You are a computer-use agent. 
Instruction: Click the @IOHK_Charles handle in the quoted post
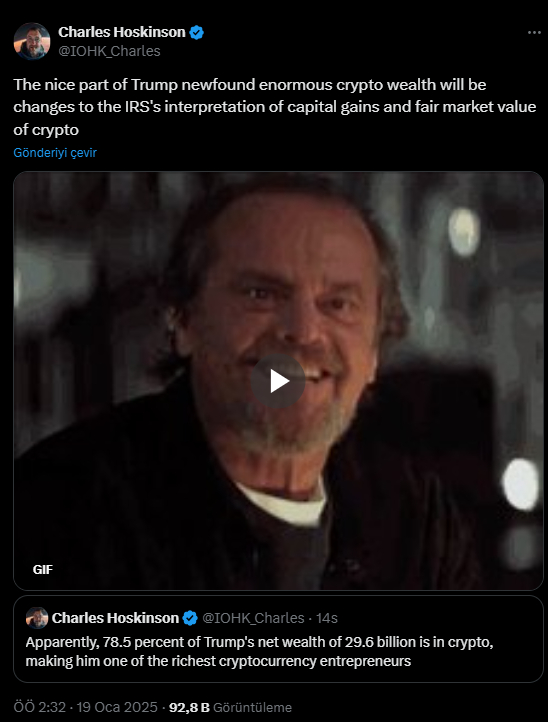point(254,618)
